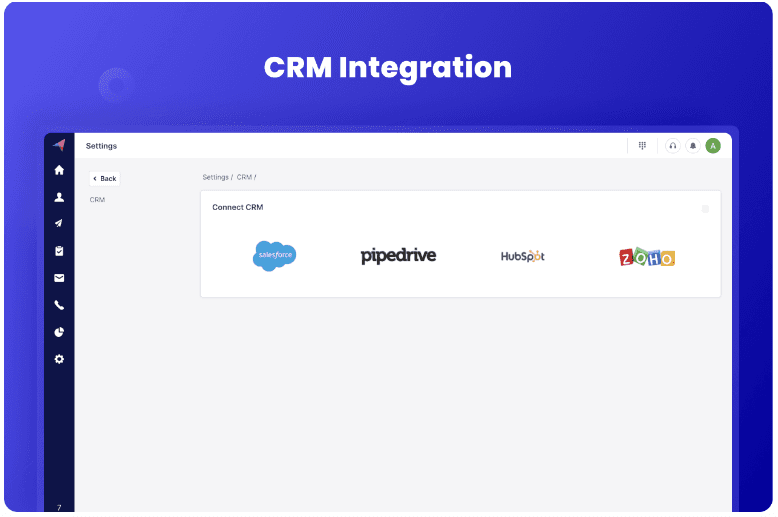
Task: Click the Connect CRM heading
Action: [238, 207]
